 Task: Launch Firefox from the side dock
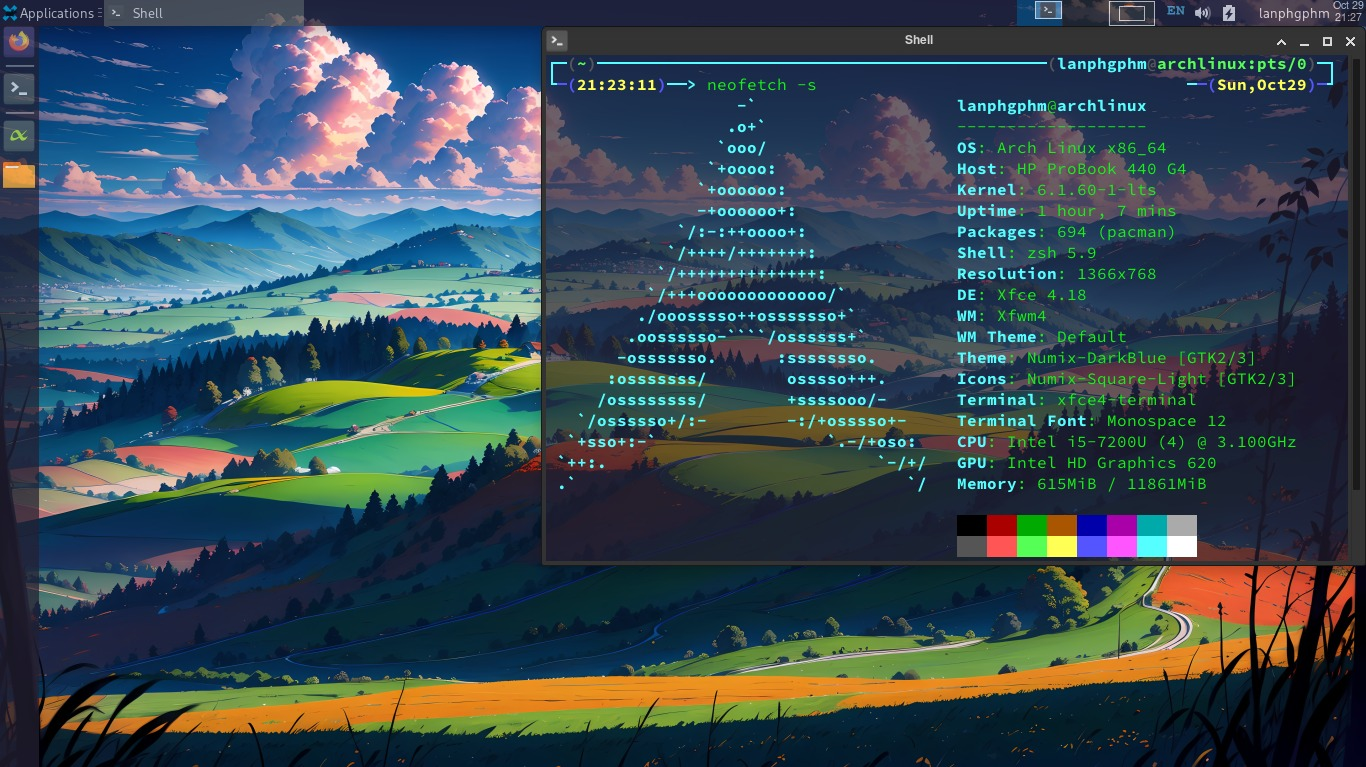point(19,43)
